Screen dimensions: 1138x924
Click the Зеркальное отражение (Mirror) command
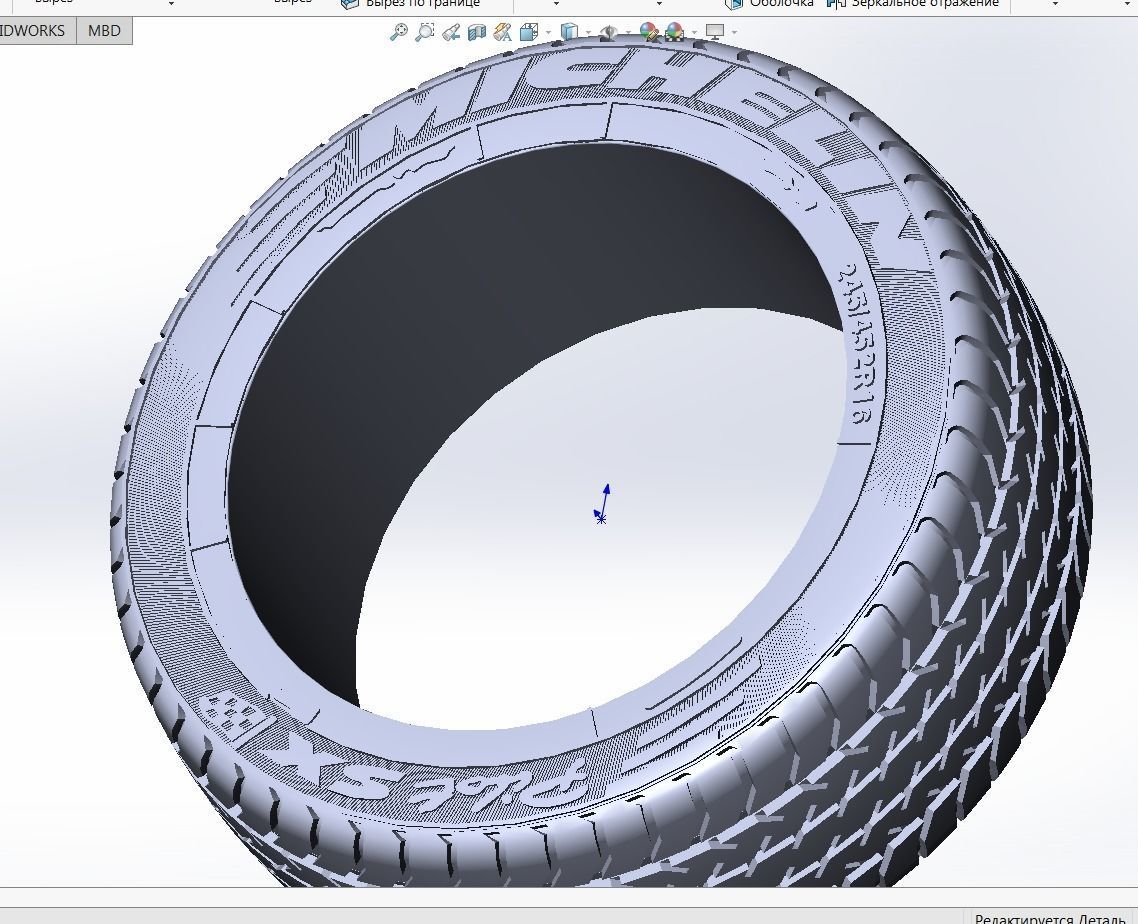pos(914,4)
